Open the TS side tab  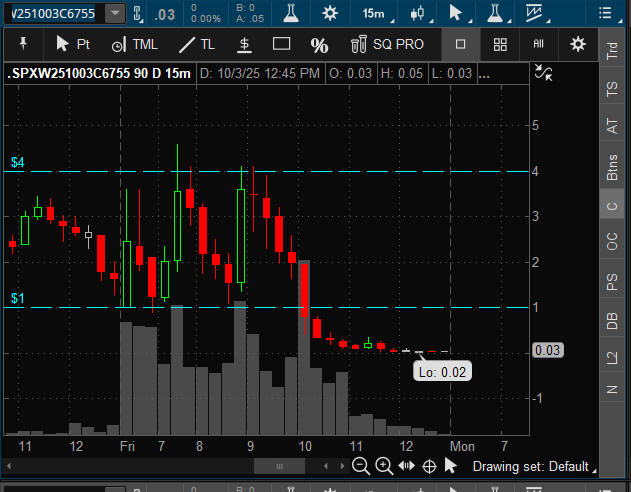coord(612,89)
